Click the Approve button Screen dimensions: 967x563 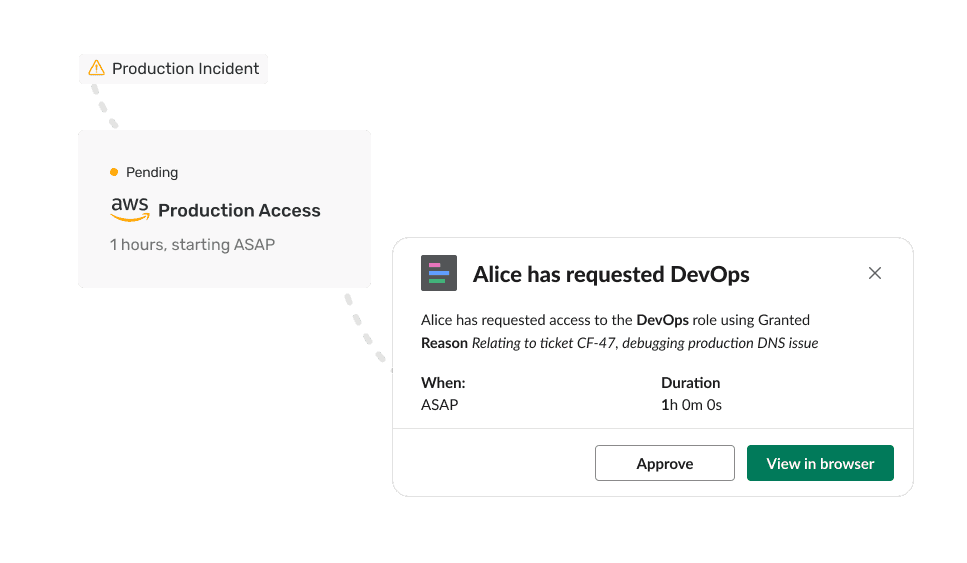(x=664, y=463)
